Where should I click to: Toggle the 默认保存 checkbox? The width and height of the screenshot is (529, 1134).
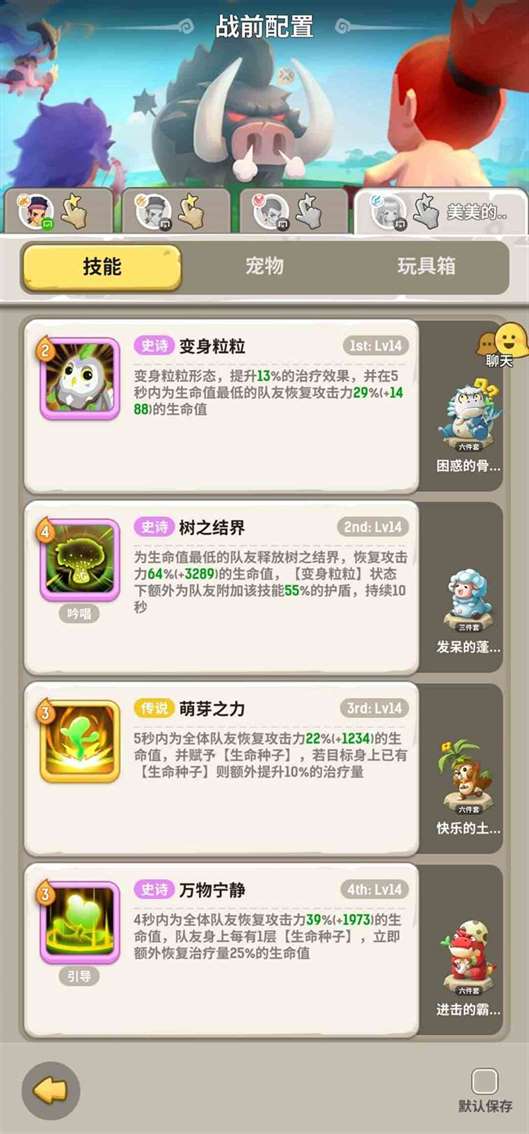pyautogui.click(x=484, y=1082)
